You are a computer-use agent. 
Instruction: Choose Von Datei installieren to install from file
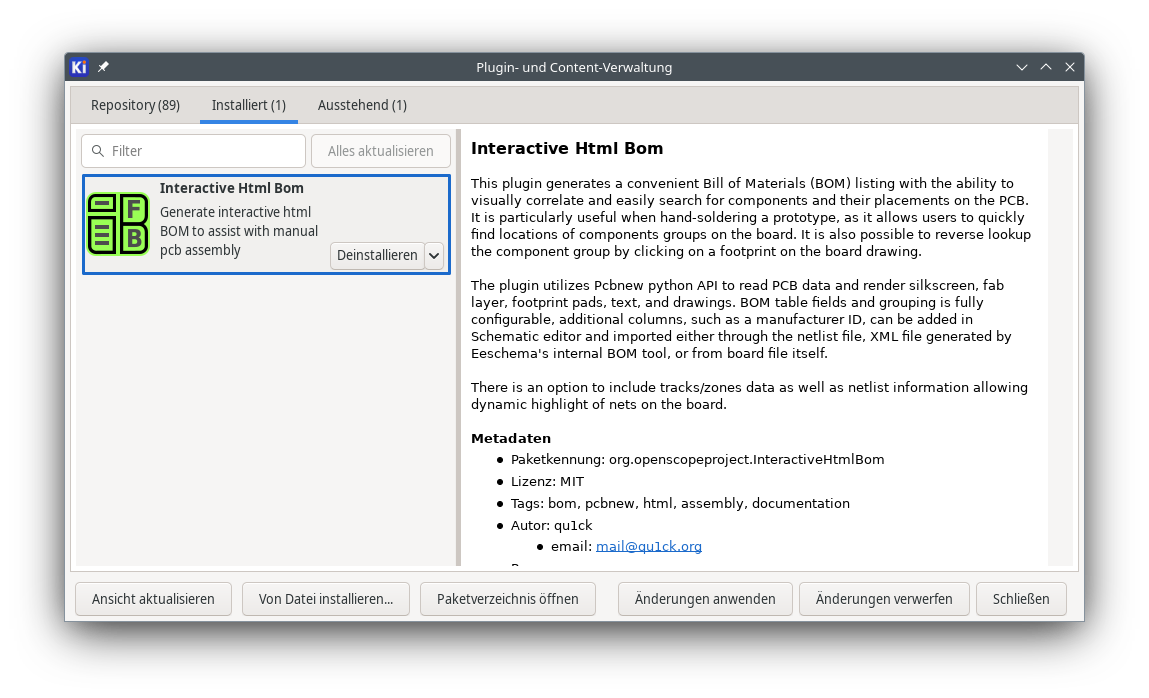click(326, 599)
